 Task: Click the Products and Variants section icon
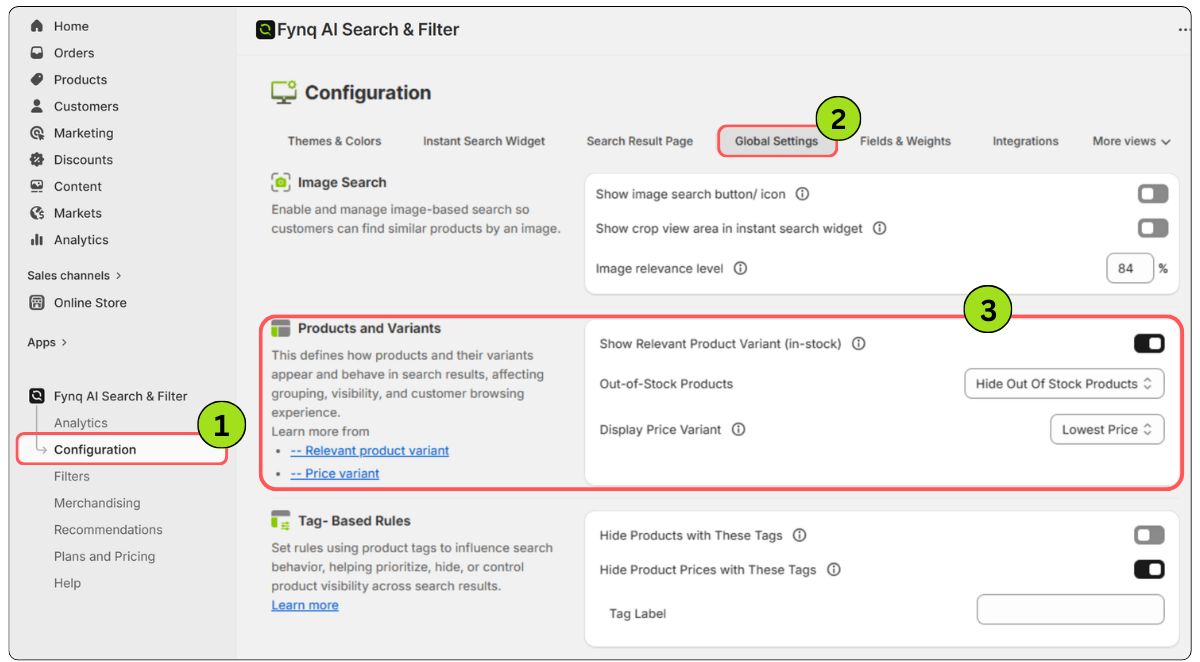(x=280, y=328)
